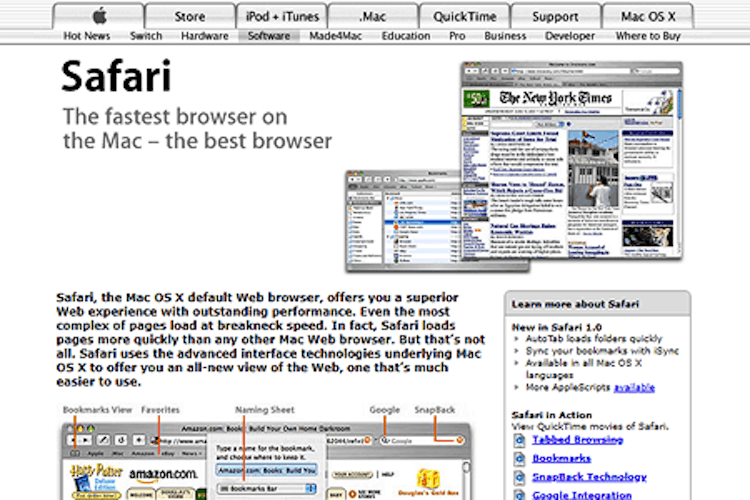750x500 pixels.
Task: Click the add bookmark plus button
Action: pos(139,440)
